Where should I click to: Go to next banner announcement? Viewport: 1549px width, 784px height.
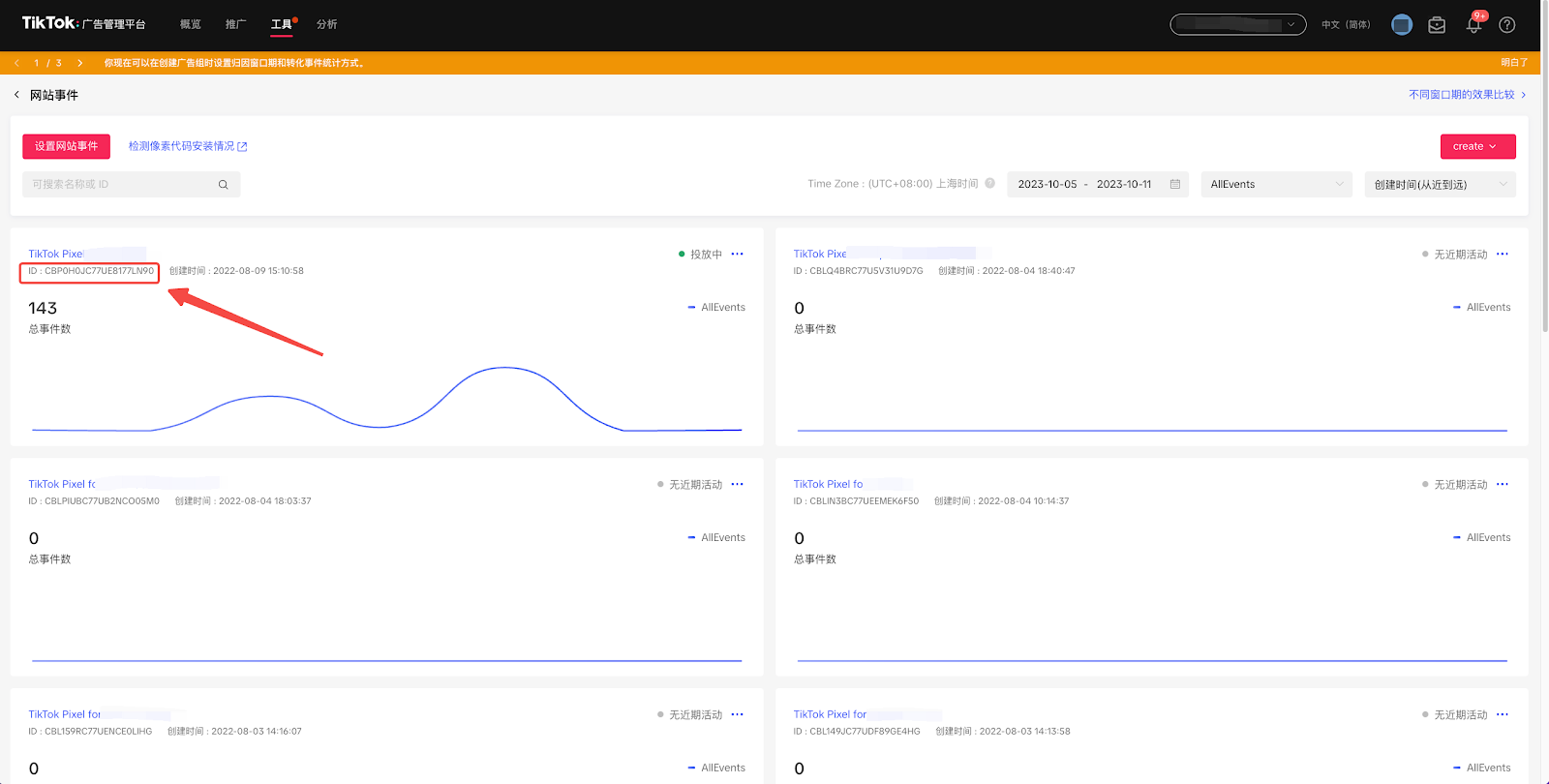click(79, 63)
